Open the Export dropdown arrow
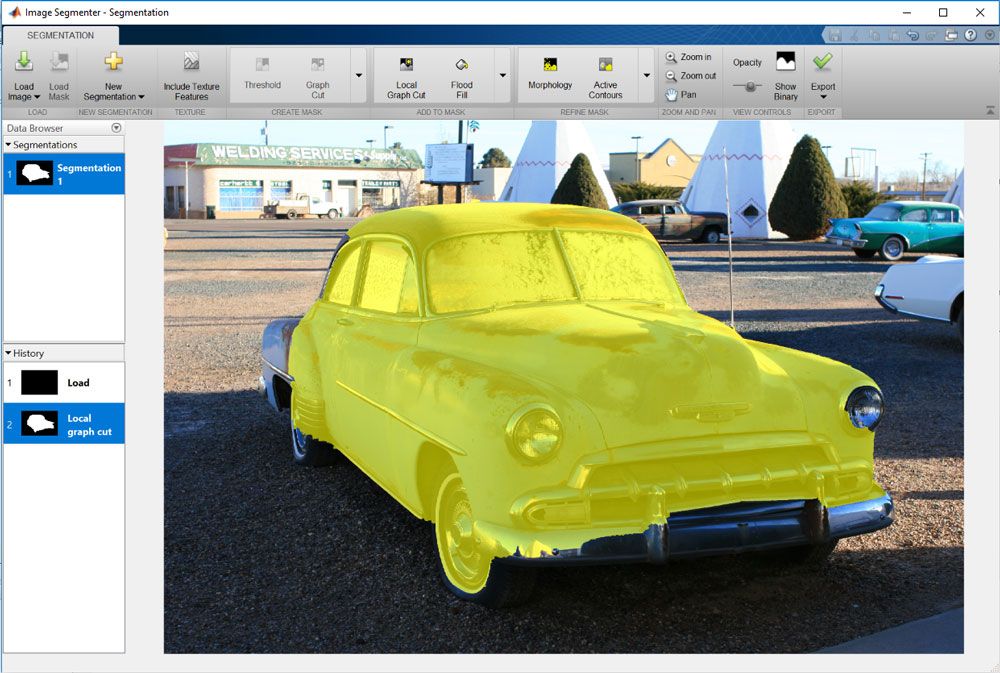 click(823, 98)
